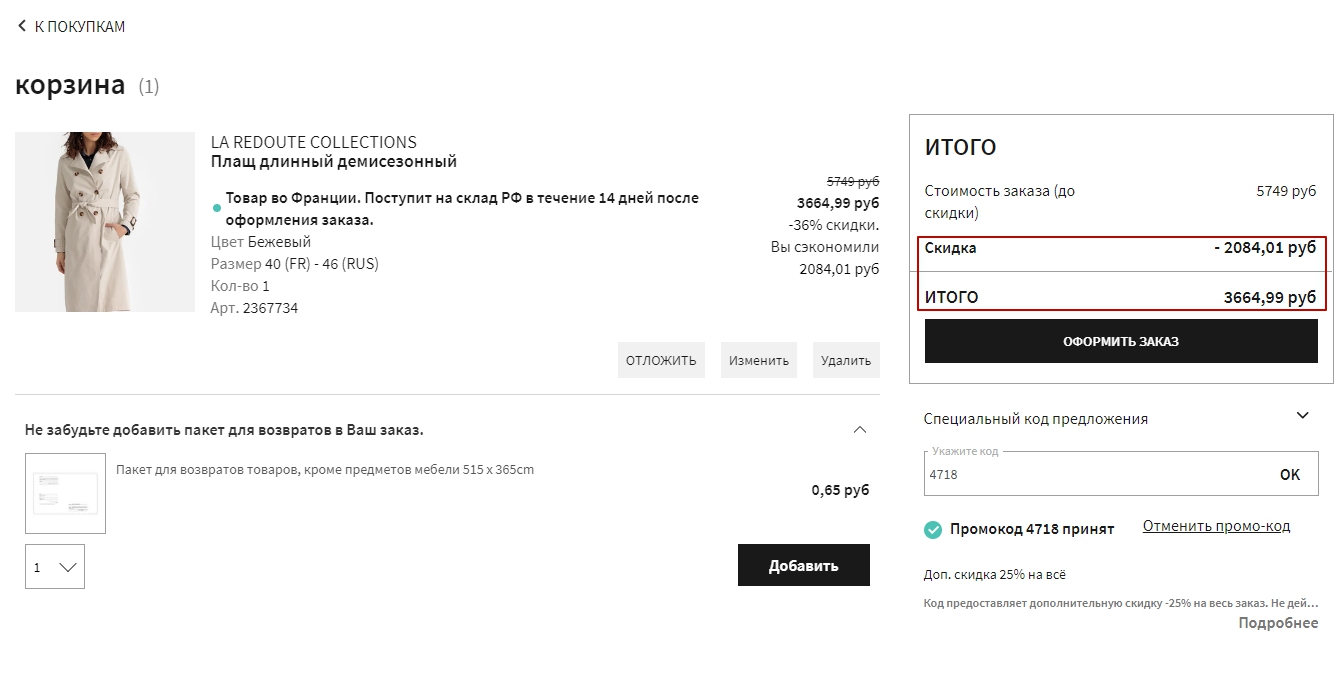Click the beige trench coat product photo
Screen dimensions: 1337x681
(x=105, y=222)
